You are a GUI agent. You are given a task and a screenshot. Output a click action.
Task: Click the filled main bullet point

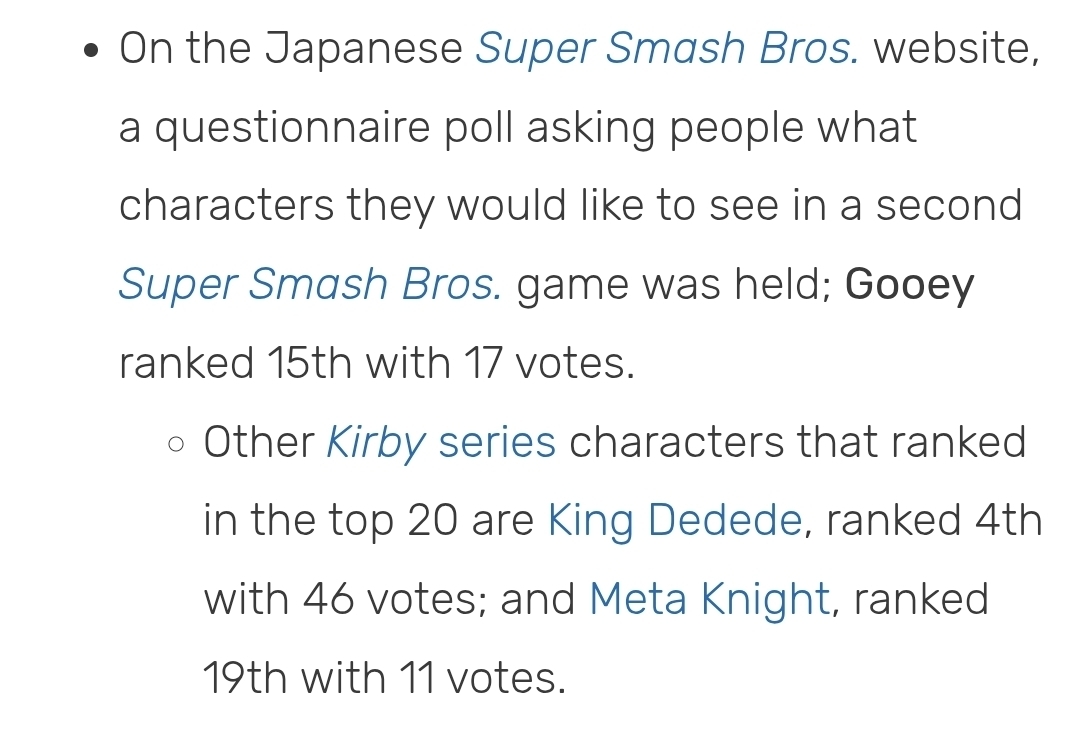(x=93, y=51)
